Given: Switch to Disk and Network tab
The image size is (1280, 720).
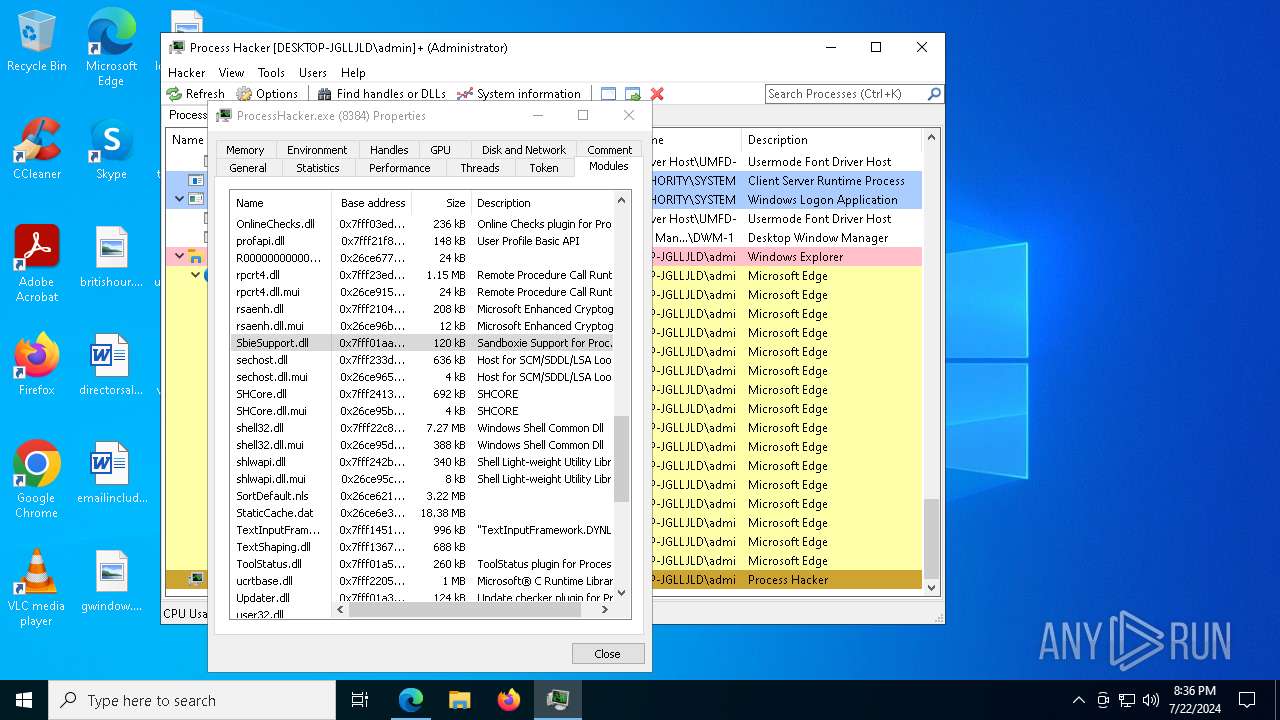Looking at the screenshot, I should point(524,150).
